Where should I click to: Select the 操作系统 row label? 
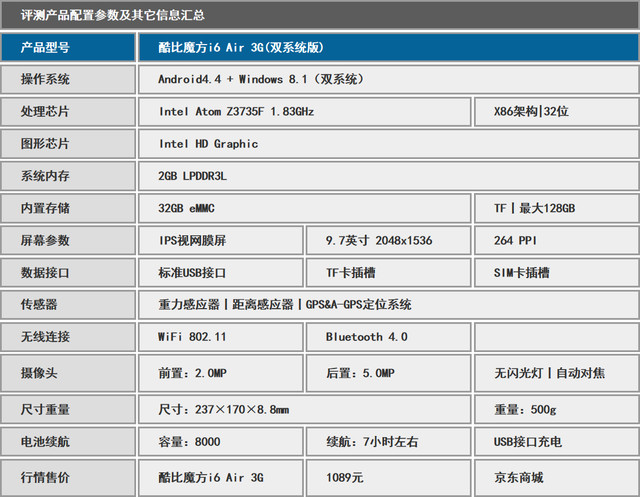pyautogui.click(x=68, y=79)
